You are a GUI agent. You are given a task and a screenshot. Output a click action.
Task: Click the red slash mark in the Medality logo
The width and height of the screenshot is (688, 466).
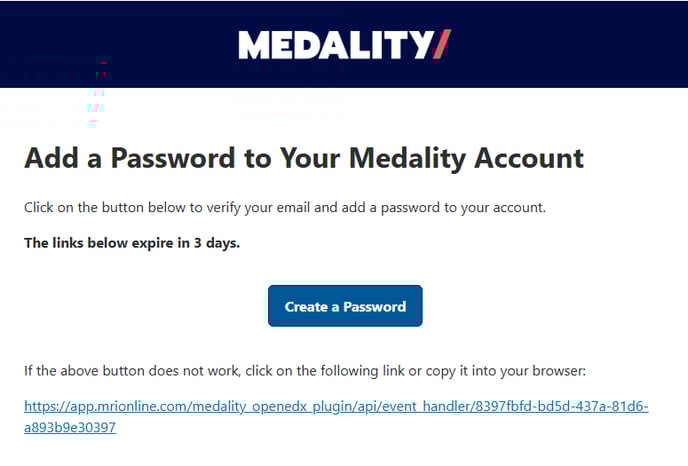442,44
